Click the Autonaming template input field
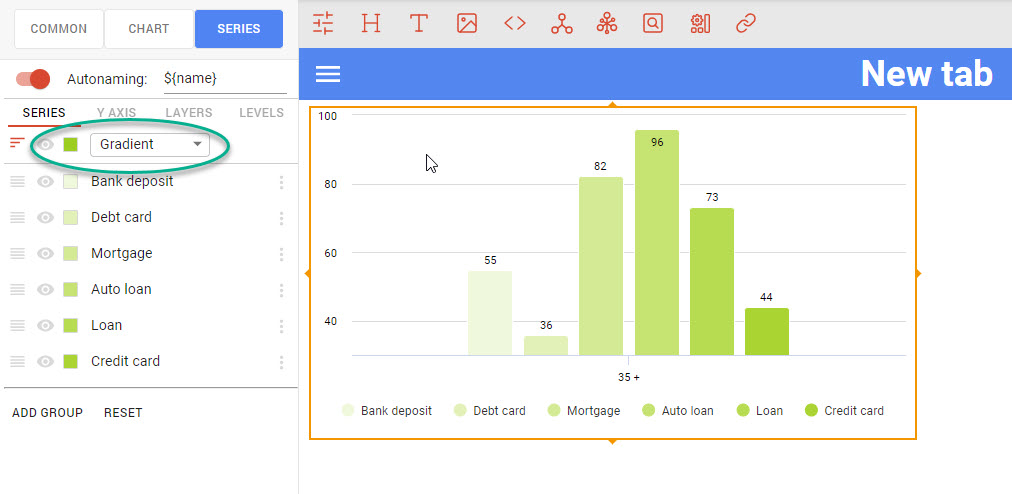Screen dimensions: 1012x494 [x=224, y=79]
